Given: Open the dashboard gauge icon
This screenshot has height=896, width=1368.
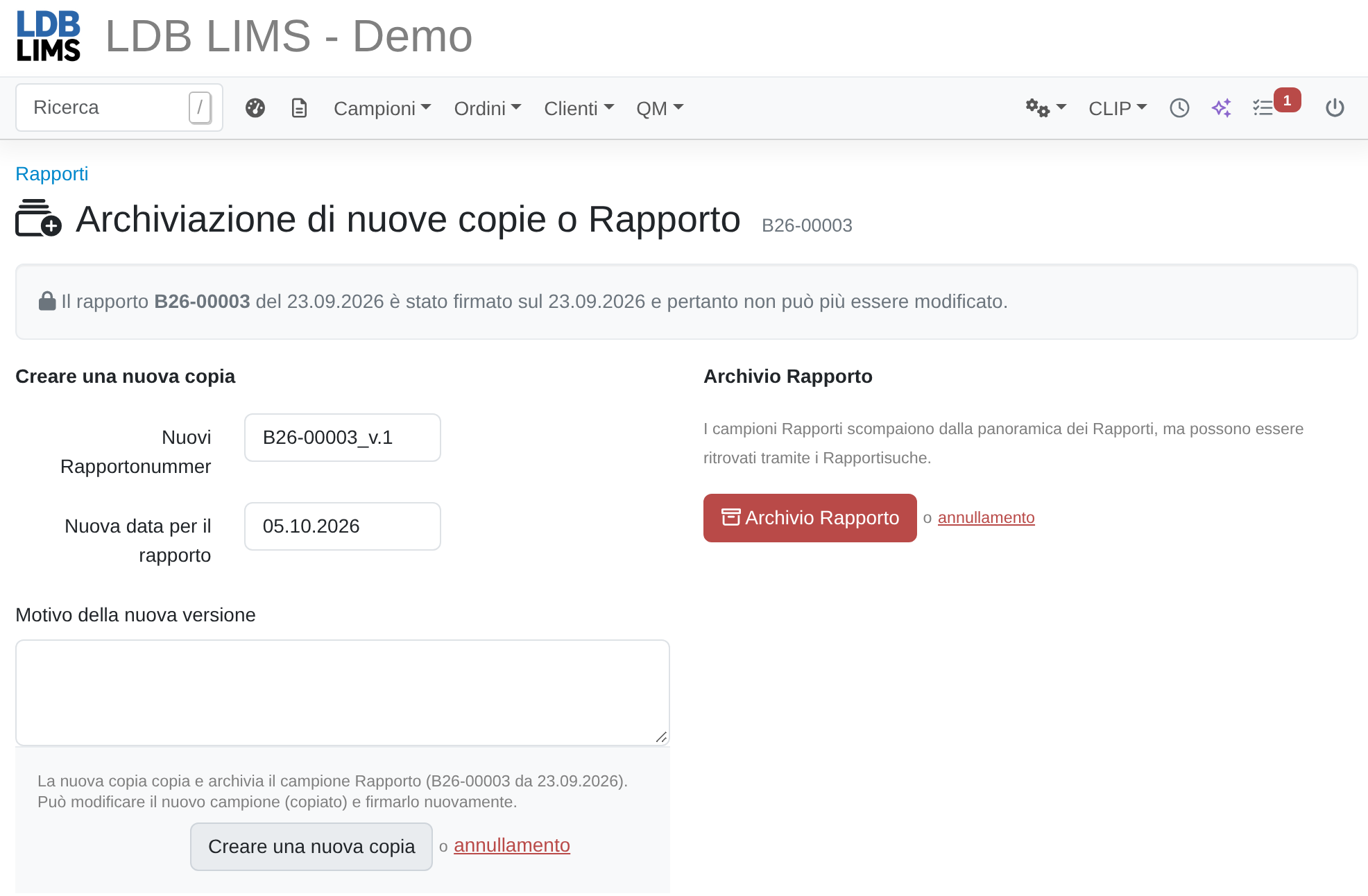Looking at the screenshot, I should click(255, 108).
